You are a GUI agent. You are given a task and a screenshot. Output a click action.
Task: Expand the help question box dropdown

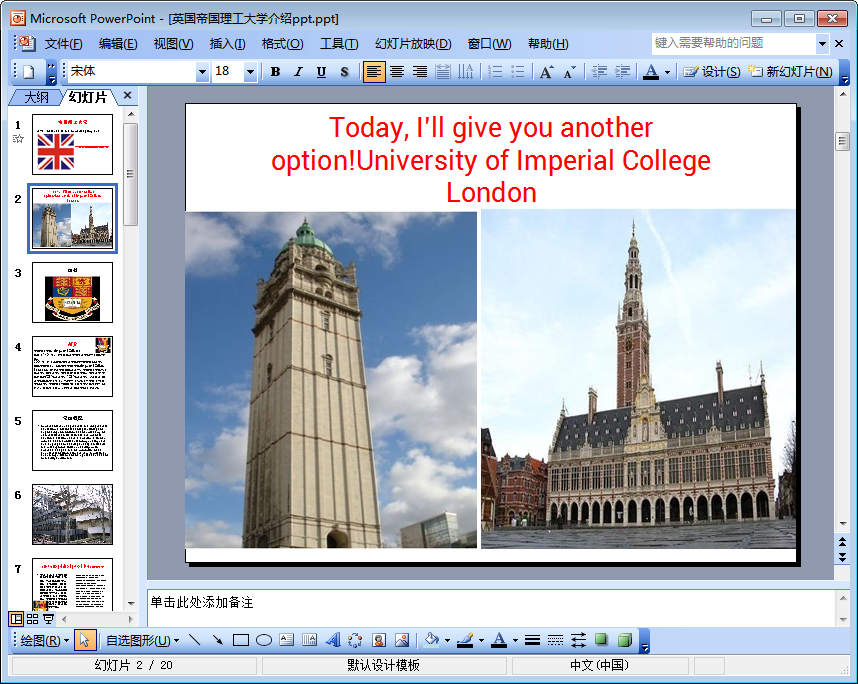[x=822, y=43]
